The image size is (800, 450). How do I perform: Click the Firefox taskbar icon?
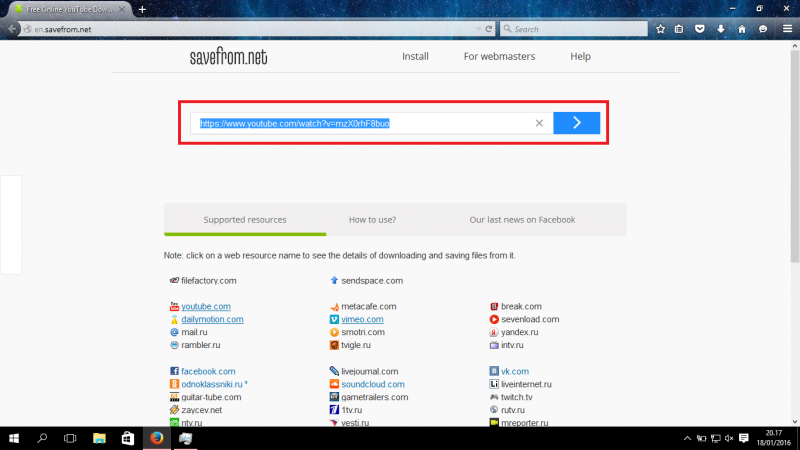(157, 438)
